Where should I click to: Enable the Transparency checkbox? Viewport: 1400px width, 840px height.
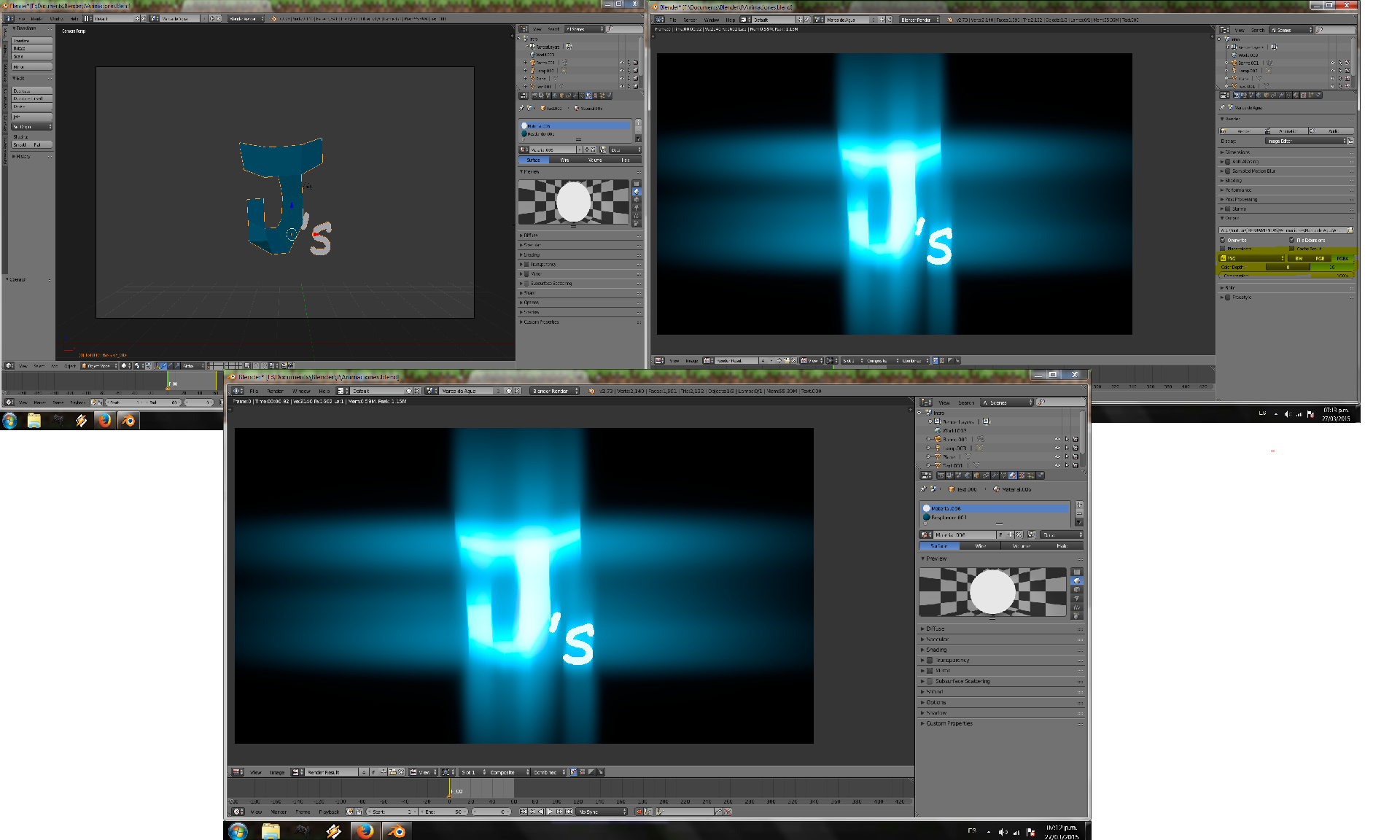[930, 660]
